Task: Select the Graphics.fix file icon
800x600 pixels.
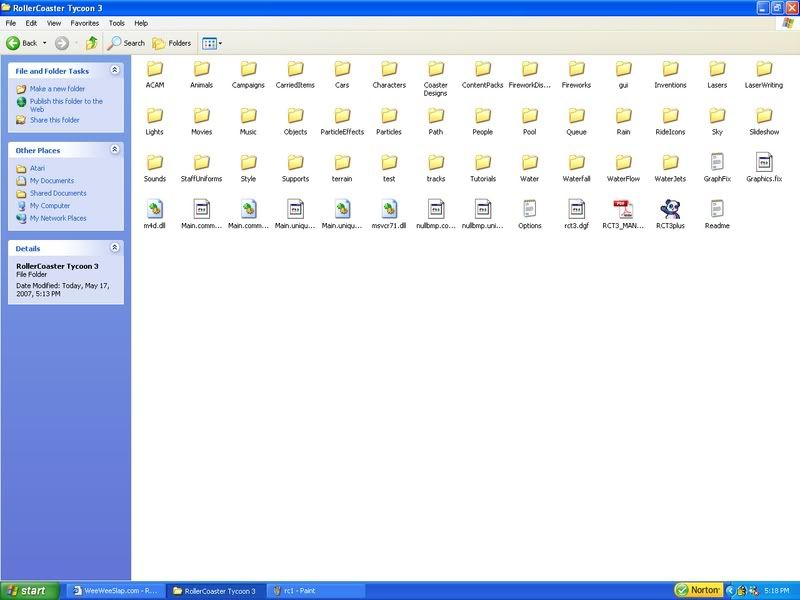Action: (x=764, y=162)
